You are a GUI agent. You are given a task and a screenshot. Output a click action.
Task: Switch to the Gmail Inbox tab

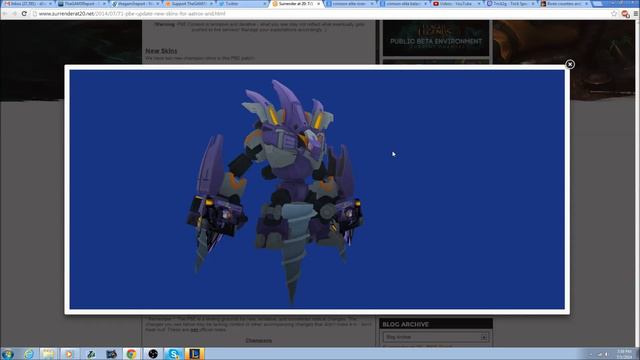[x=27, y=4]
